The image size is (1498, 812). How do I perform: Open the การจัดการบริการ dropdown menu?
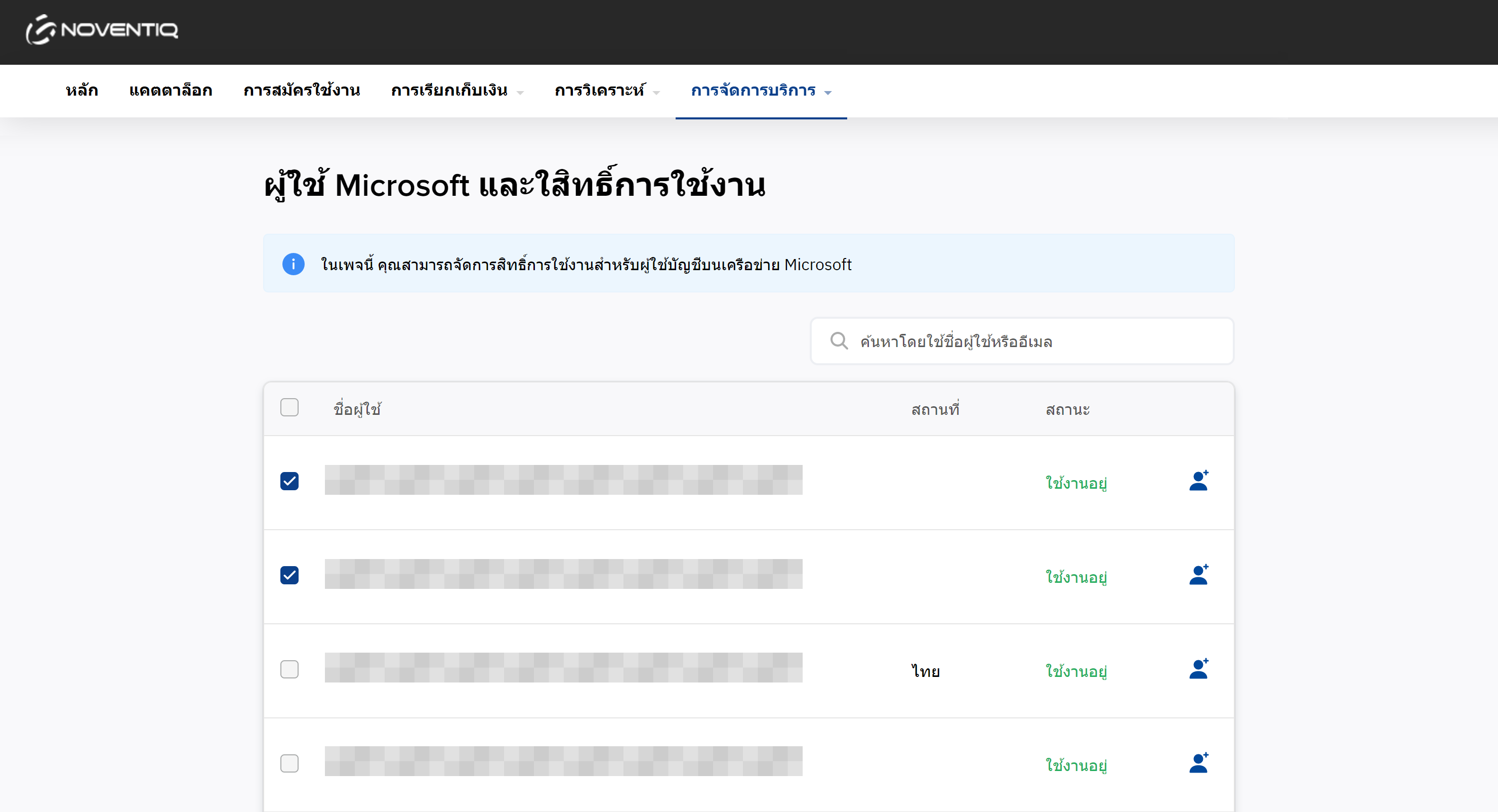761,91
